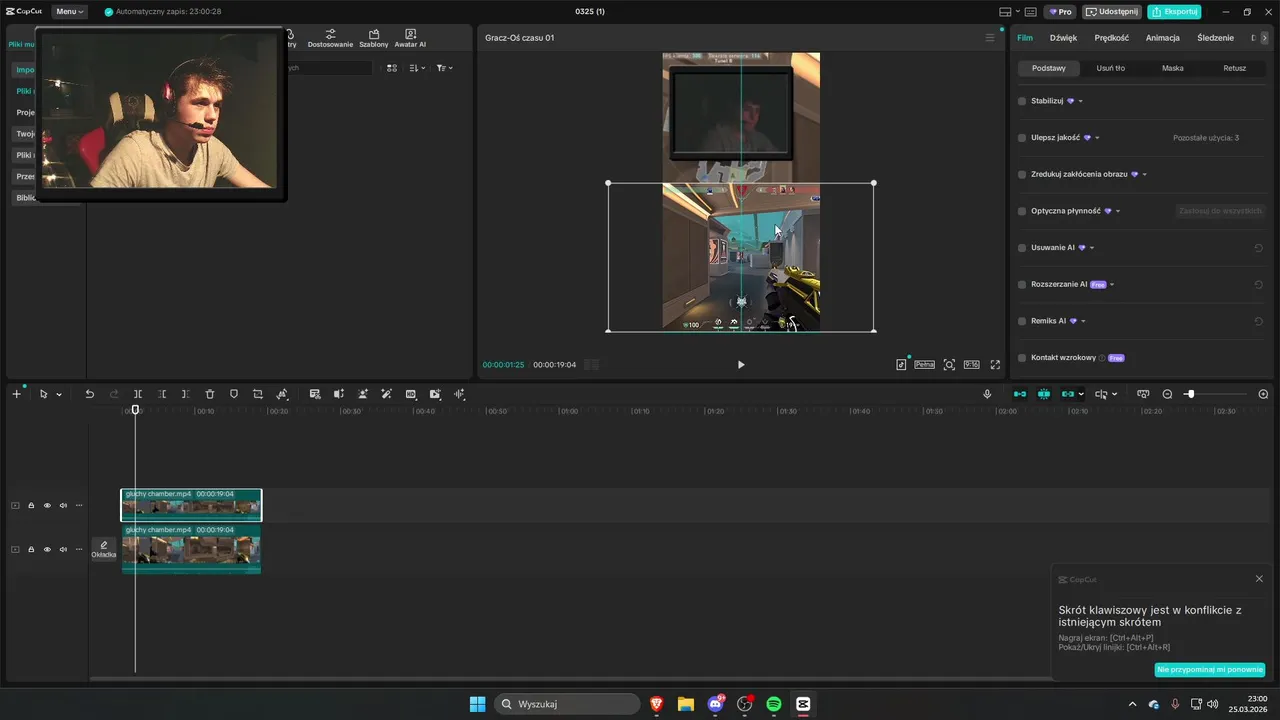Open the Szablony templates panel
The width and height of the screenshot is (1280, 720).
[374, 38]
